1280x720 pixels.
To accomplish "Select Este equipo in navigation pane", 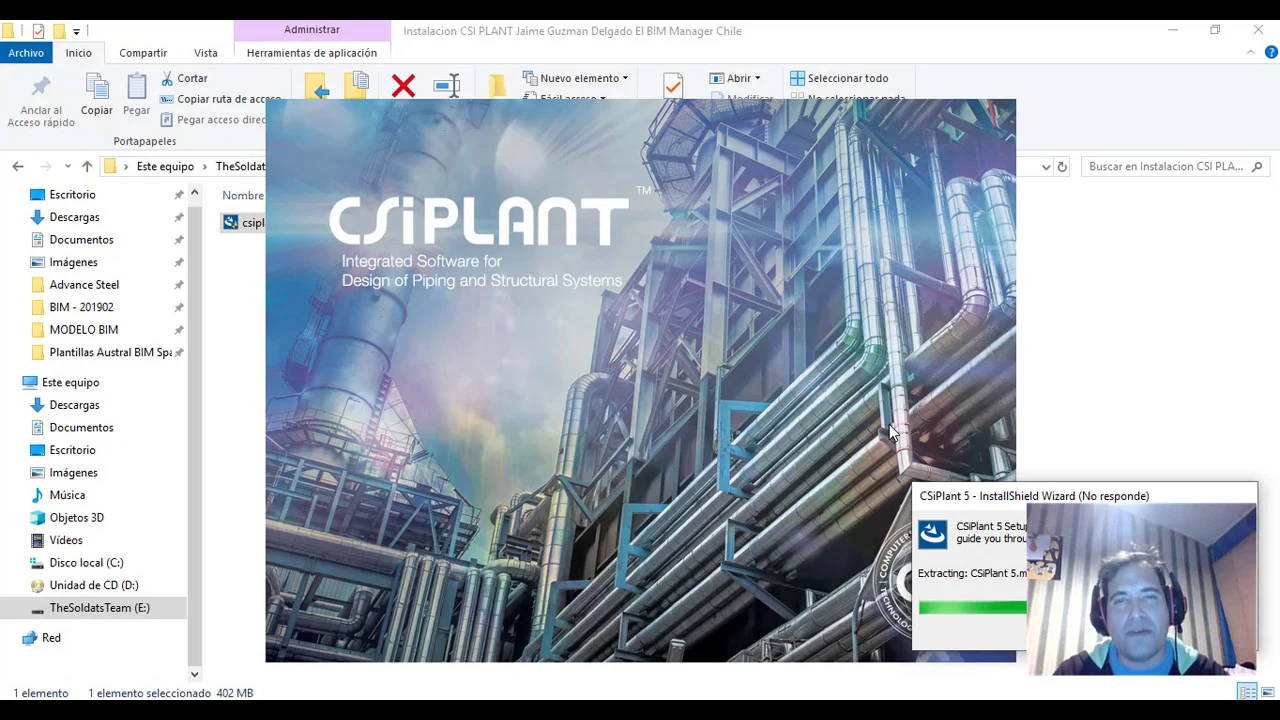I will 70,382.
